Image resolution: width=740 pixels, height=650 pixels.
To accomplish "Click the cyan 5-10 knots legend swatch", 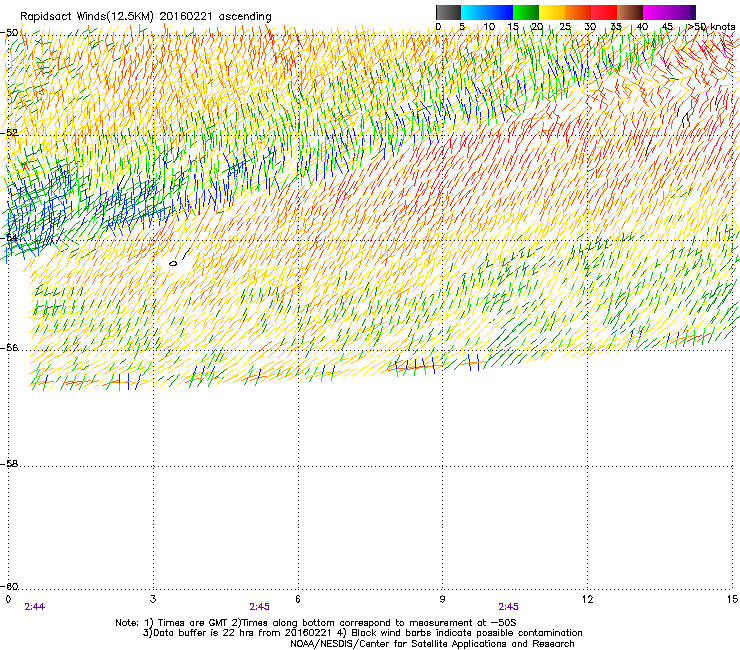I will point(473,12).
